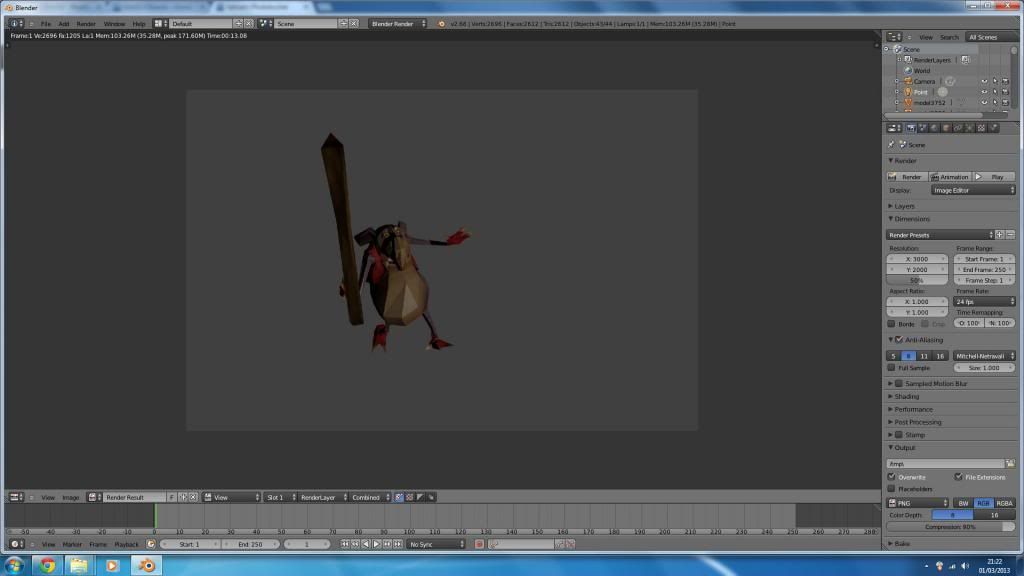
Task: Play animation forward in timeline
Action: [x=377, y=544]
